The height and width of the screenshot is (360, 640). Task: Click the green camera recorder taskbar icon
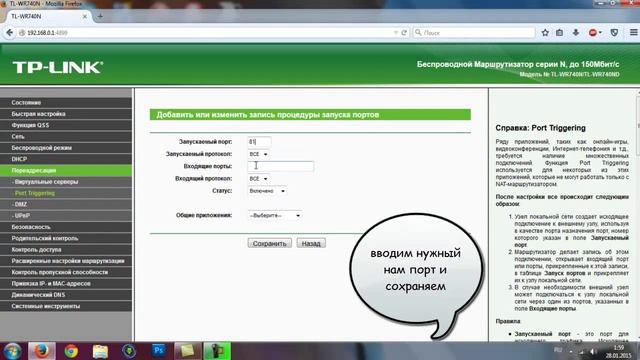click(217, 351)
